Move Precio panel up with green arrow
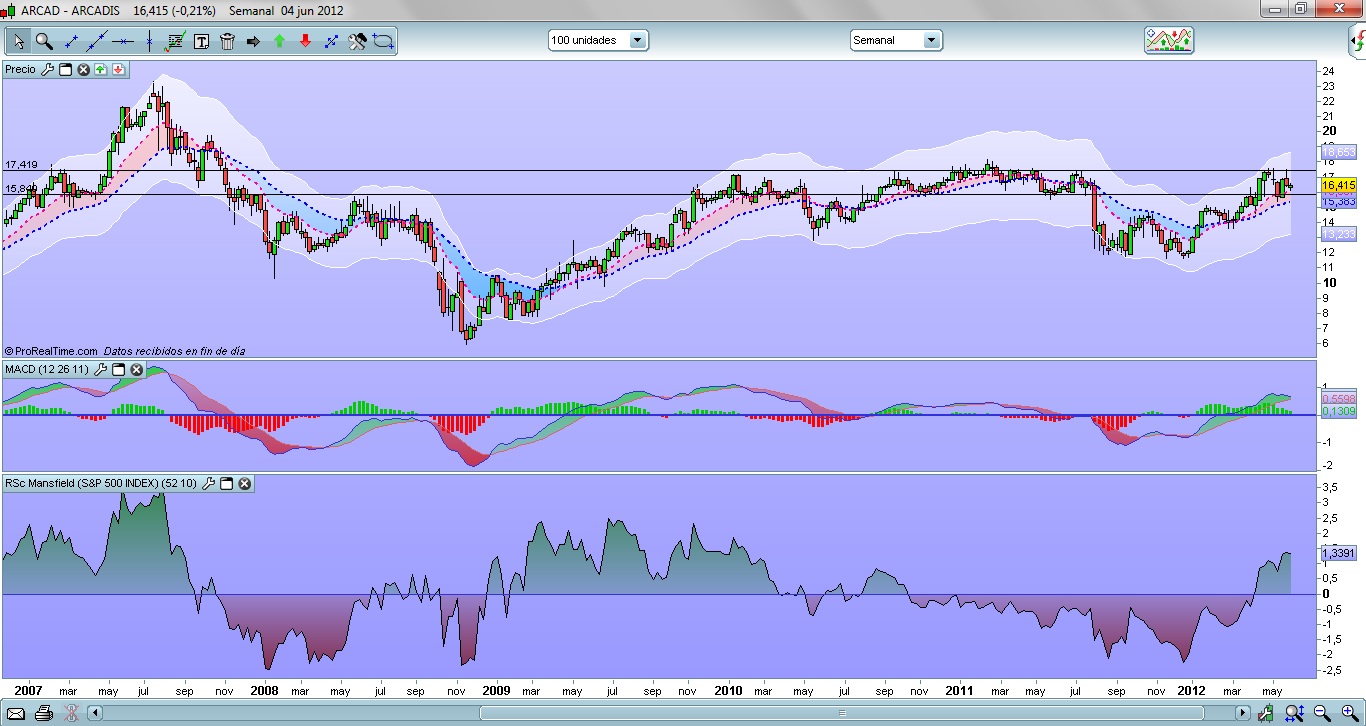1366x726 pixels. pyautogui.click(x=101, y=69)
